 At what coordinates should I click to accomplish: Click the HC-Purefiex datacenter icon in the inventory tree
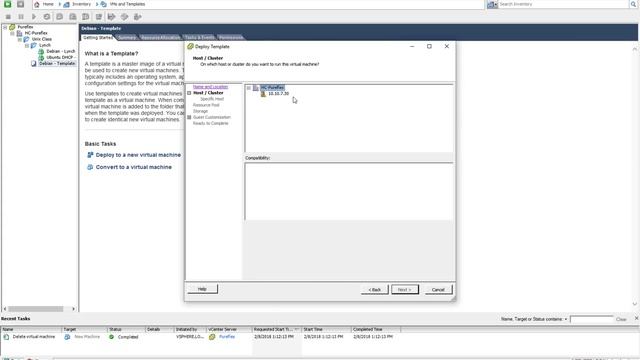tap(19, 33)
